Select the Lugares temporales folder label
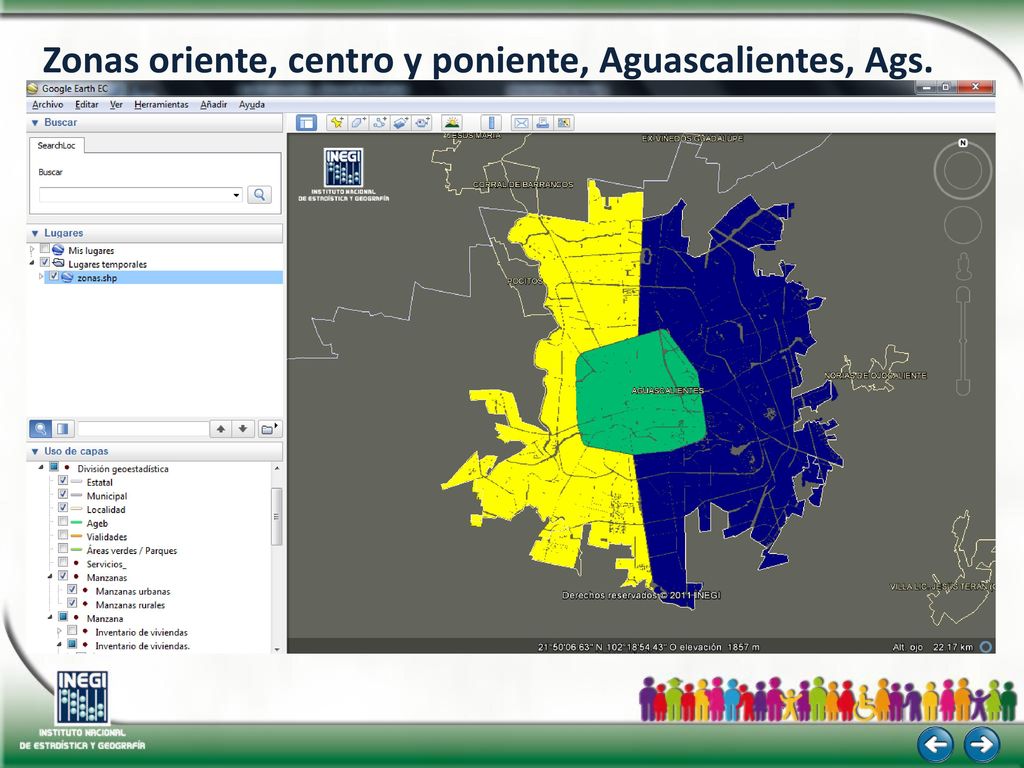Image resolution: width=1024 pixels, height=768 pixels. (x=107, y=264)
